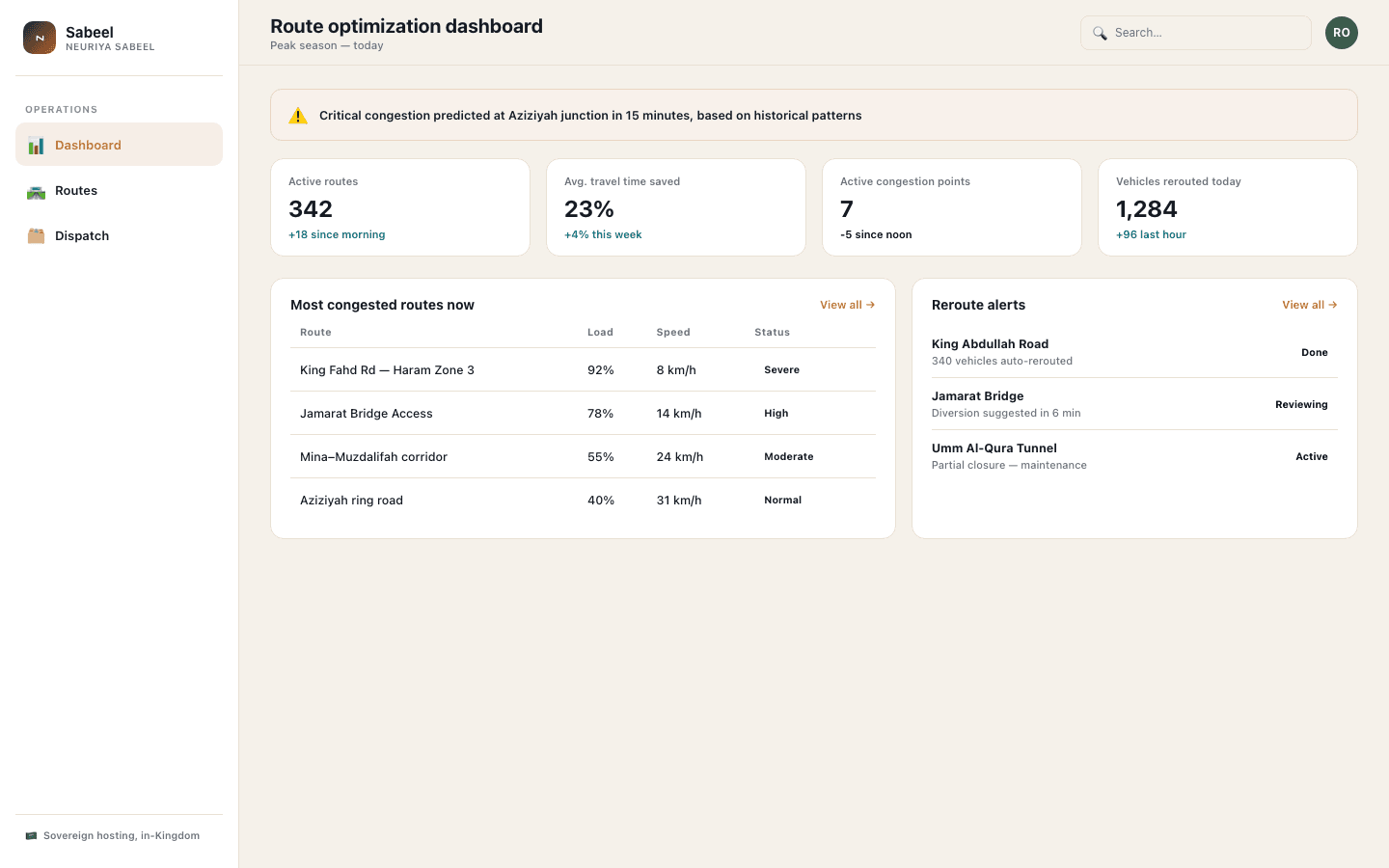The image size is (1389, 868).
Task: Click the Dispatch package icon
Action: tap(36, 236)
